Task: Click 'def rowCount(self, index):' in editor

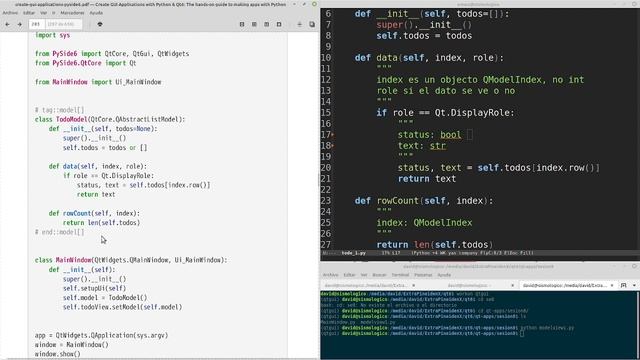Action: (424, 201)
